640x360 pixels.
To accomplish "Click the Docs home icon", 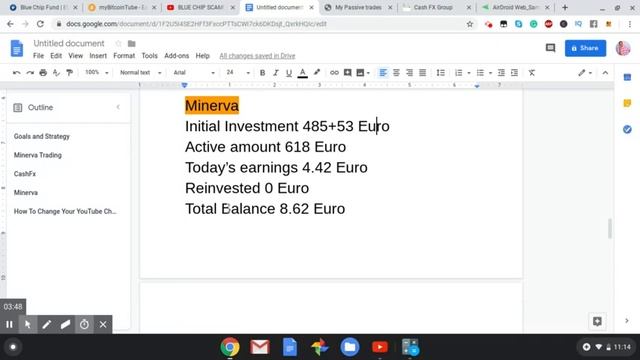I will pyautogui.click(x=17, y=48).
